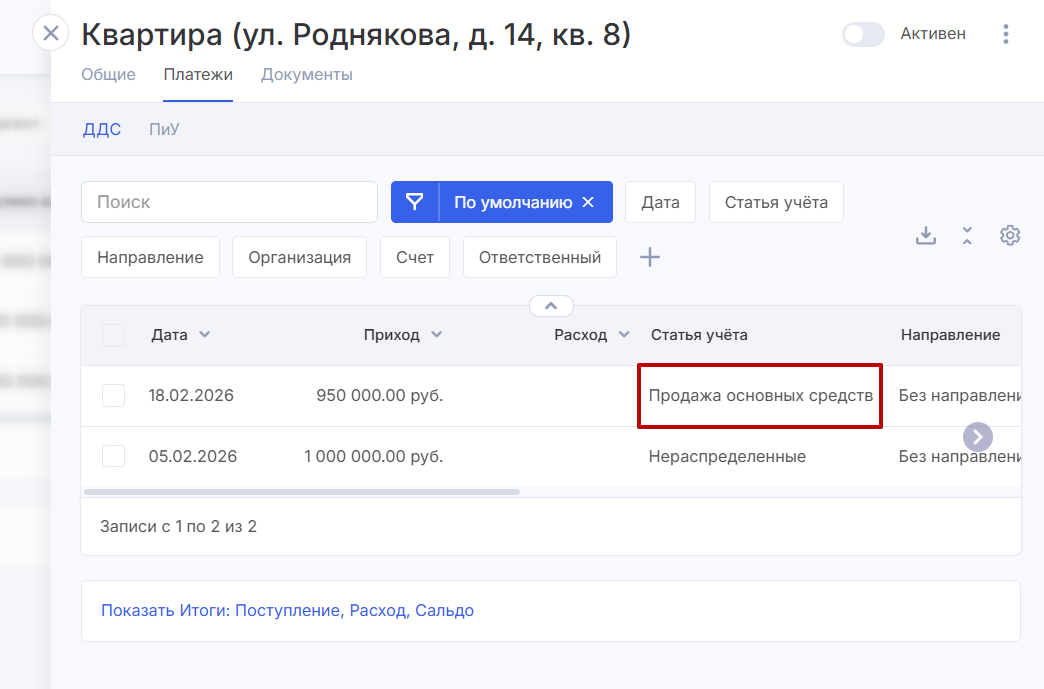Open 'Приход' column sort dropdown
Image resolution: width=1044 pixels, height=689 pixels.
click(436, 335)
